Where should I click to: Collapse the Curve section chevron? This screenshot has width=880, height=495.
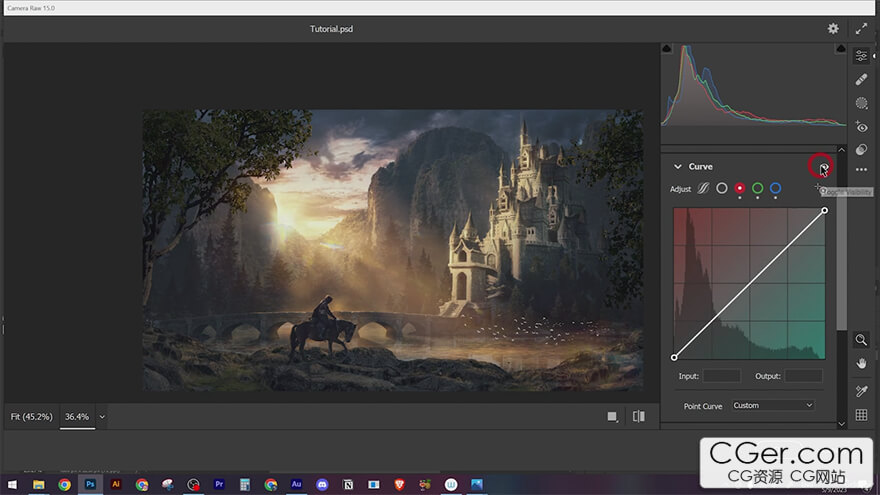(x=677, y=167)
